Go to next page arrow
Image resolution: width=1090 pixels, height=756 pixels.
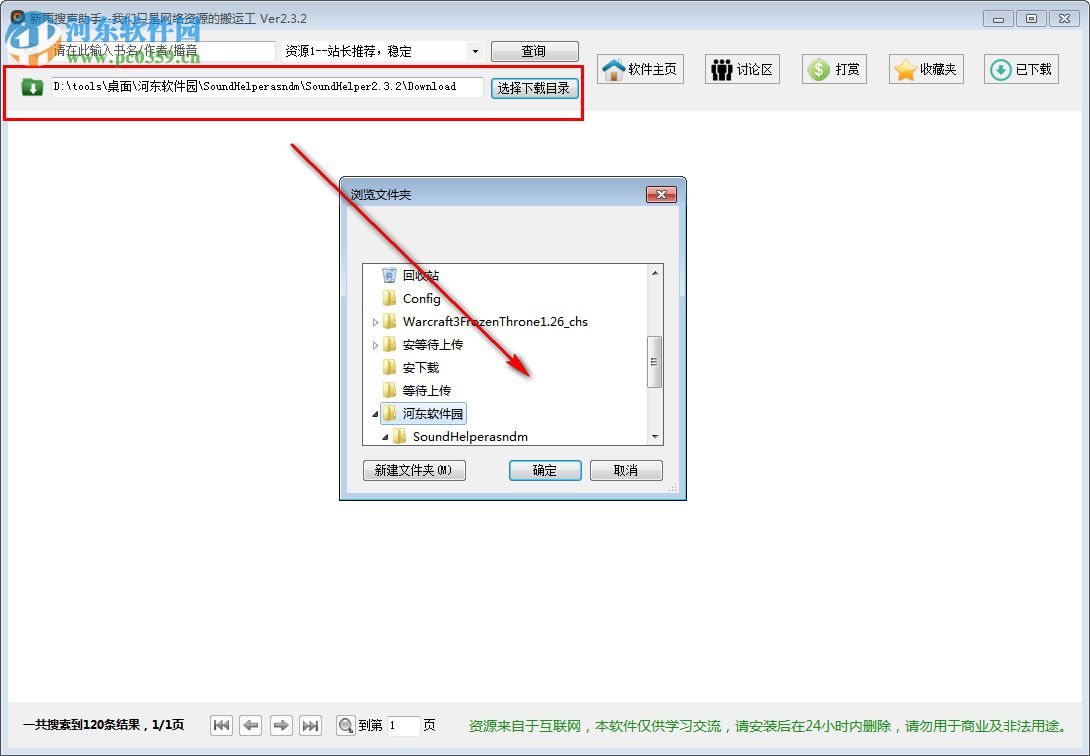281,725
